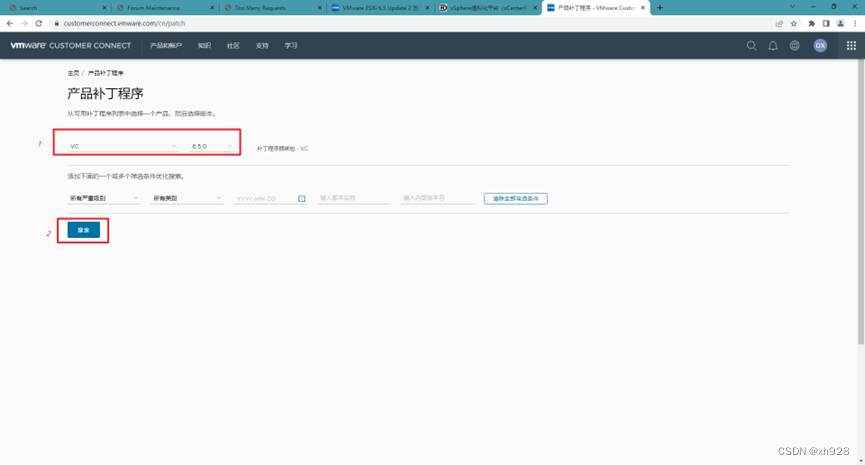Open the 支持 menu
This screenshot has height=465, width=865.
pos(262,46)
